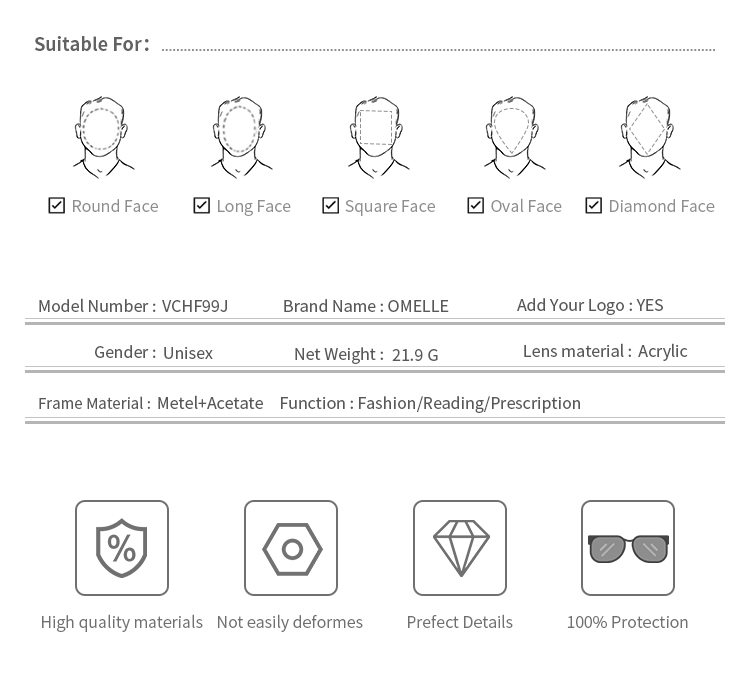Click the shield percent quality icon
The image size is (750, 675).
click(122, 548)
